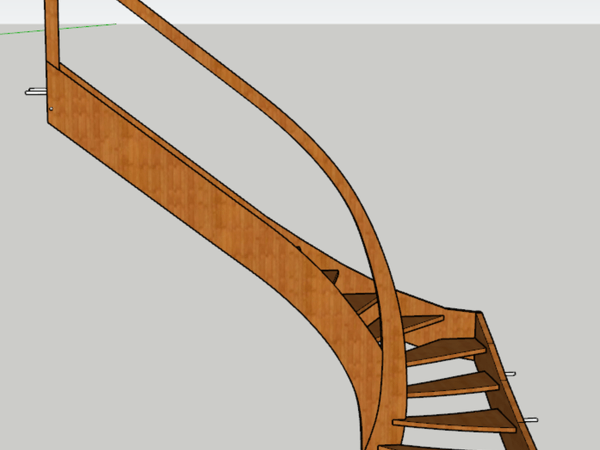Select the topmost visible stair tread
The width and height of the screenshot is (600, 450).
click(x=330, y=272)
